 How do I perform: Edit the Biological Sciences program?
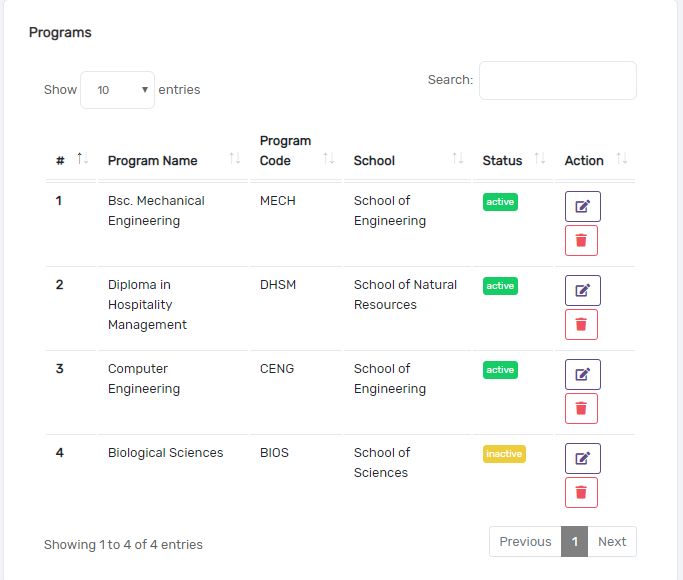pyautogui.click(x=582, y=459)
